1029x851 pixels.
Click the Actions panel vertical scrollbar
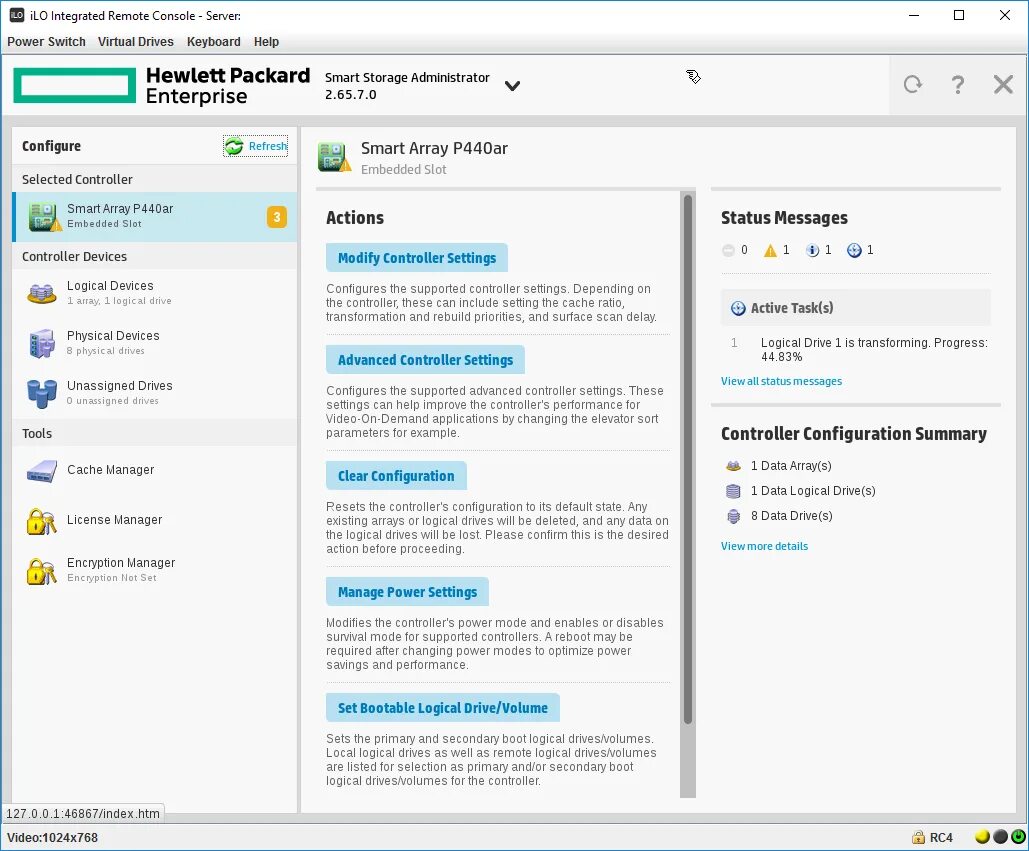coord(687,459)
